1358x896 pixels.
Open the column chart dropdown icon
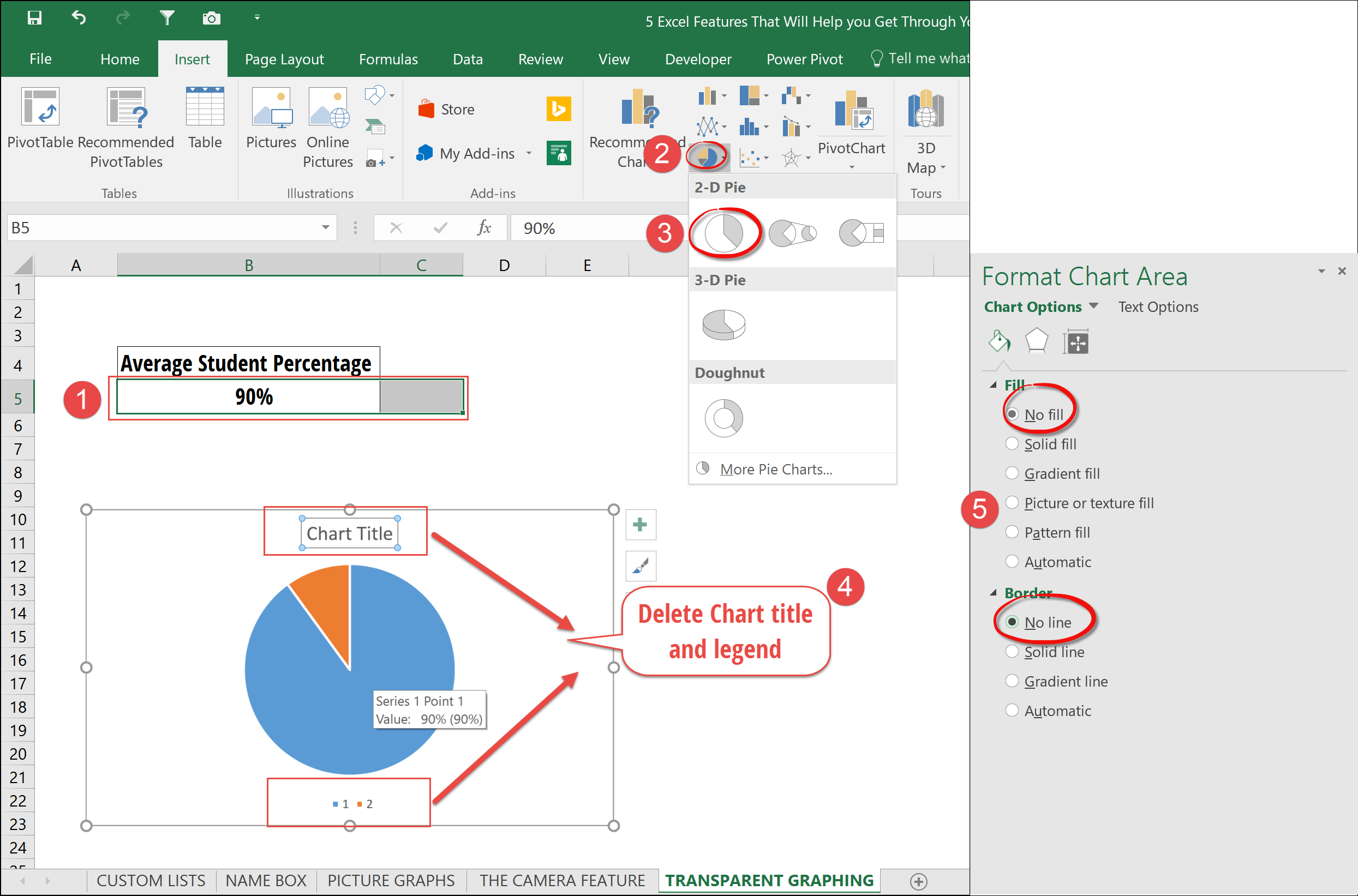pos(712,95)
